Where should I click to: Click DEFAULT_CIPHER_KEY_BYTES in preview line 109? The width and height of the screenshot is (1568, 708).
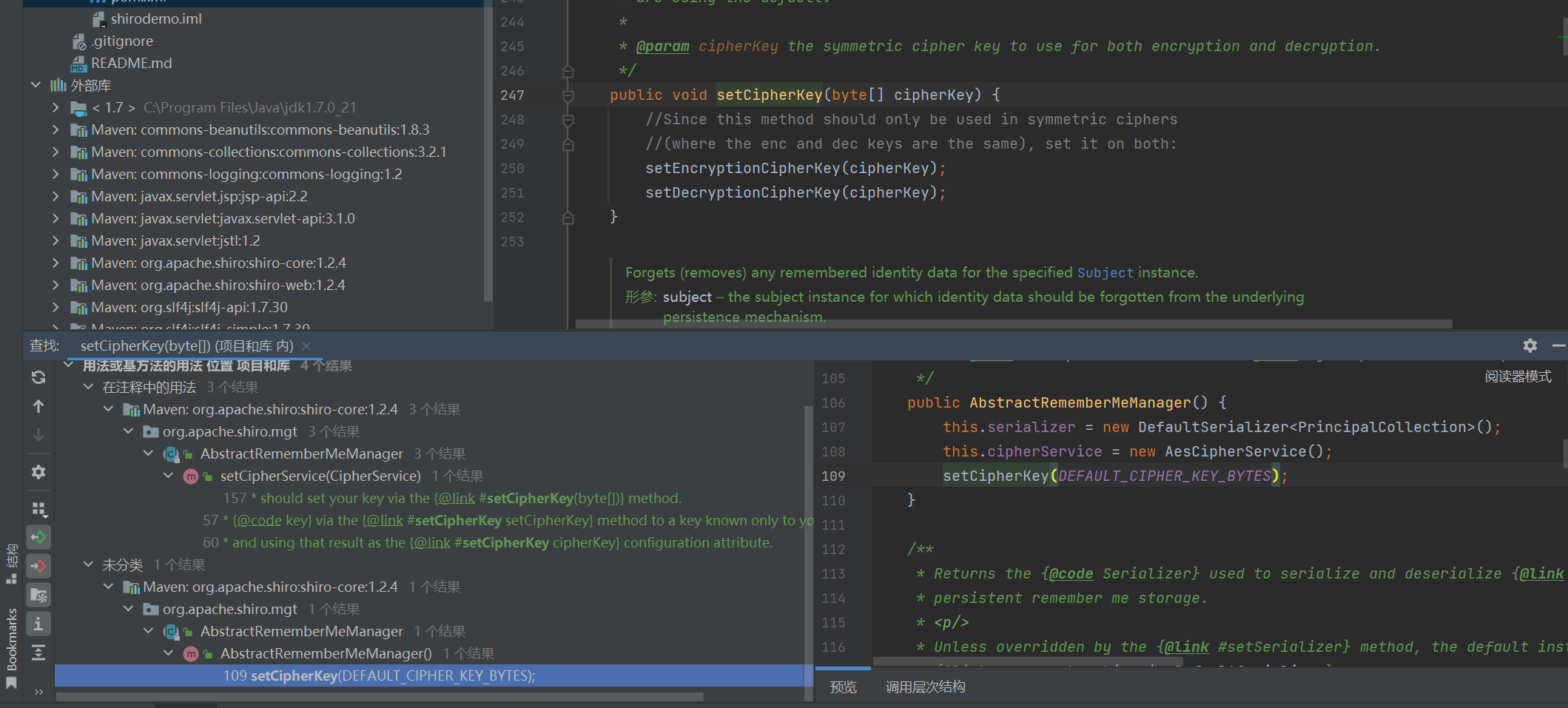tap(1165, 476)
